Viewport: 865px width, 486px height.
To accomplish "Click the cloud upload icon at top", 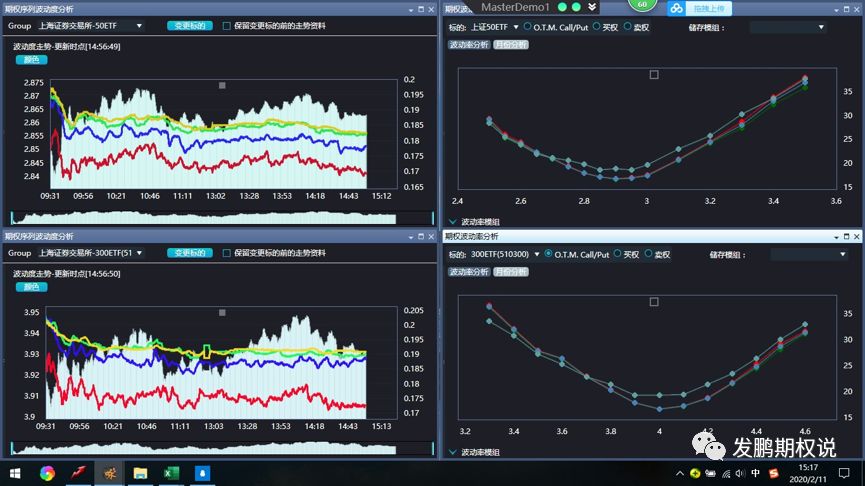I will point(677,8).
